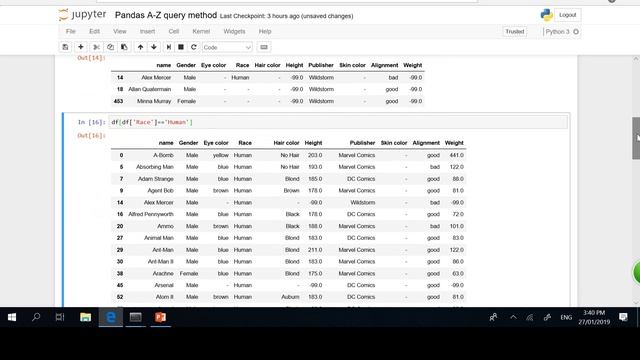The height and width of the screenshot is (360, 640).
Task: Open the Windows Start menu
Action: pos(12,317)
